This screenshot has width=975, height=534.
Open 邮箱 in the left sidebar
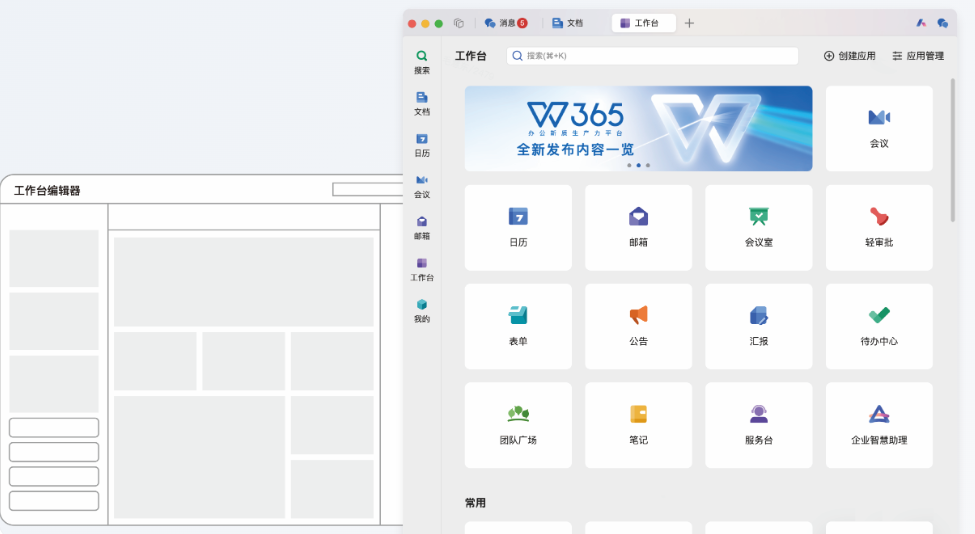(422, 228)
